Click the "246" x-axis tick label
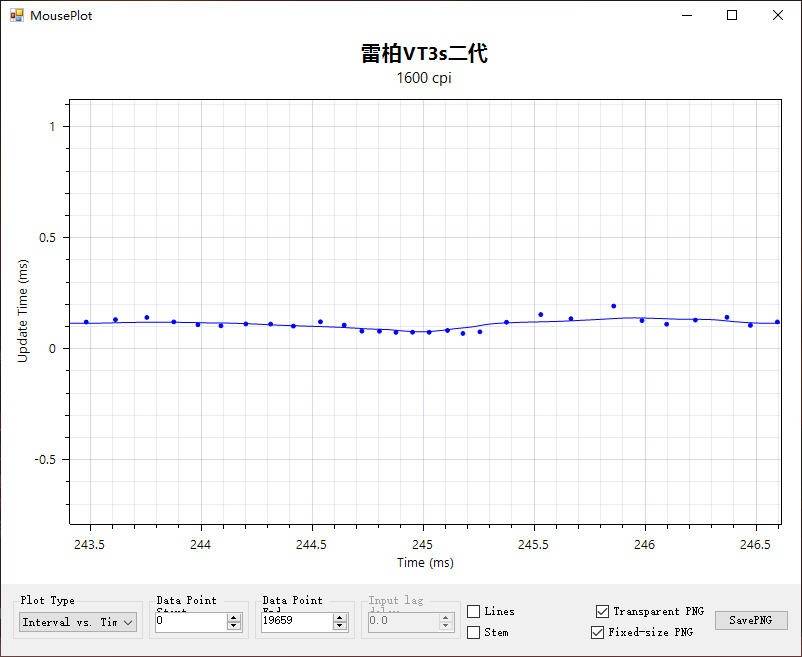This screenshot has height=657, width=802. (x=644, y=545)
